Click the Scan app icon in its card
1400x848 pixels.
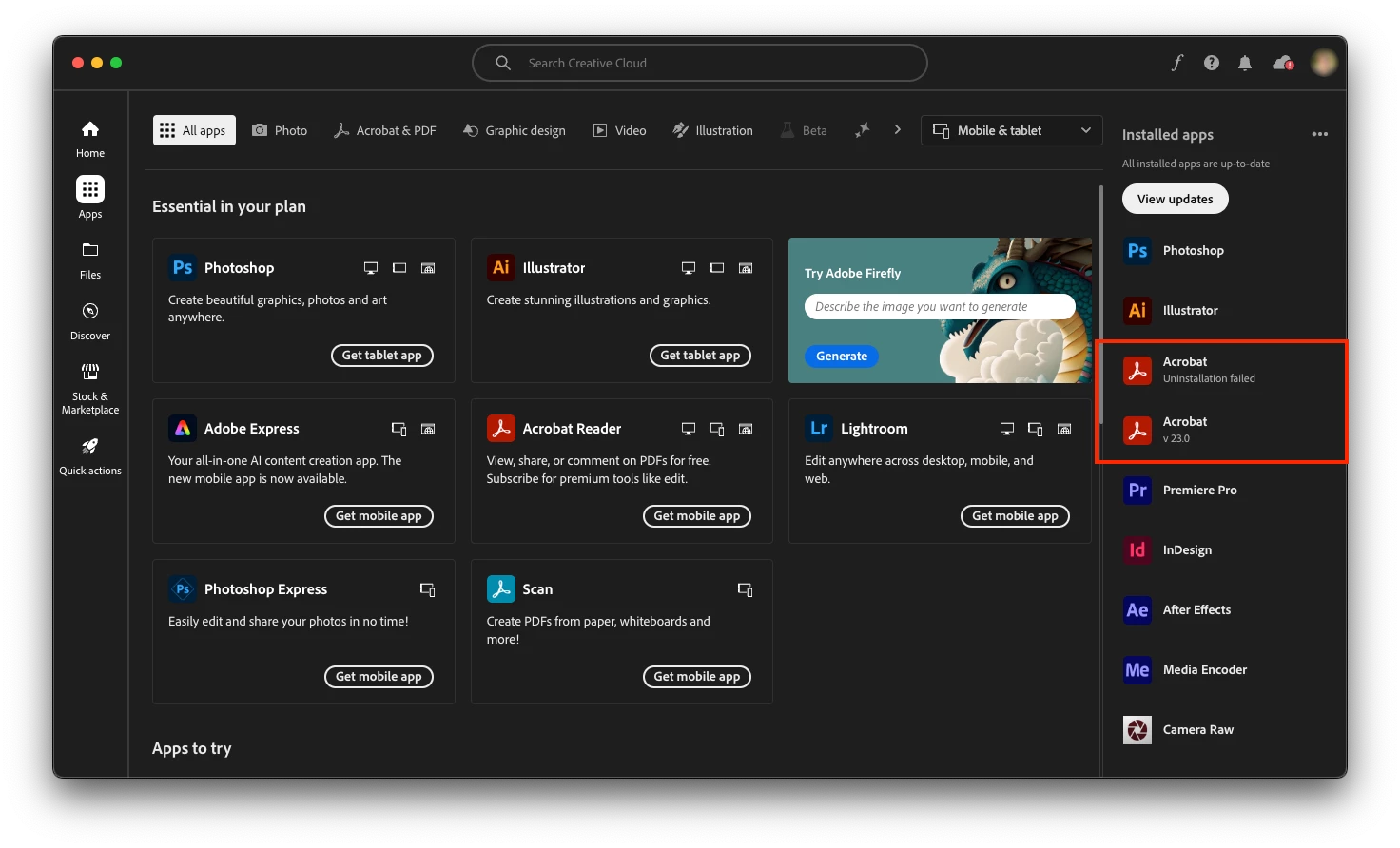(501, 589)
